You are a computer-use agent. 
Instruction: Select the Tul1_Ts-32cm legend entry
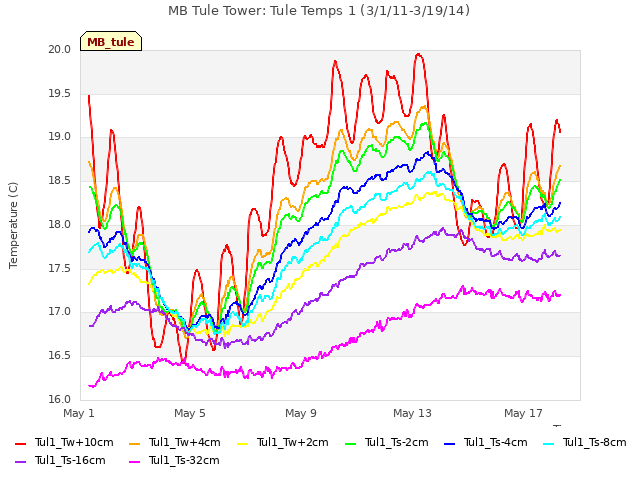click(174, 460)
